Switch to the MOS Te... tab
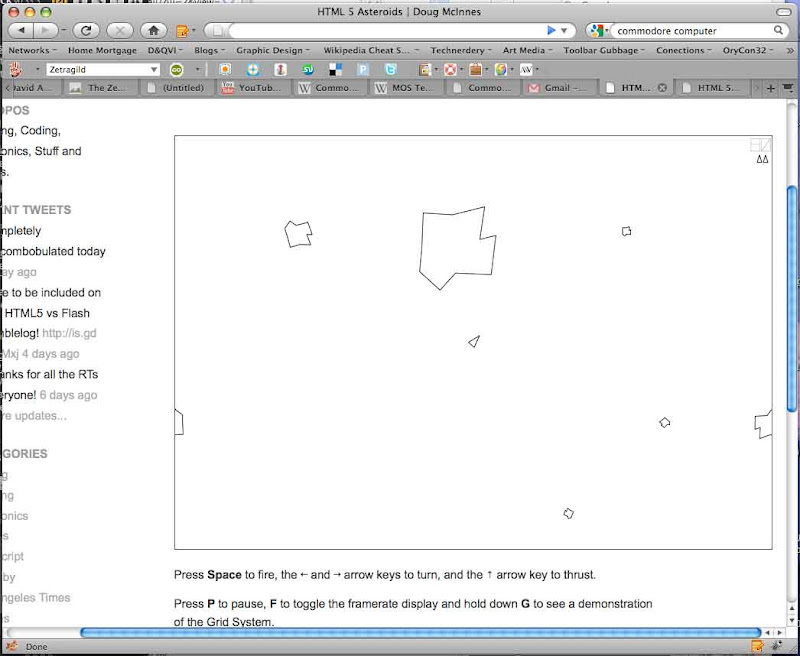The image size is (800, 656). pos(406,88)
